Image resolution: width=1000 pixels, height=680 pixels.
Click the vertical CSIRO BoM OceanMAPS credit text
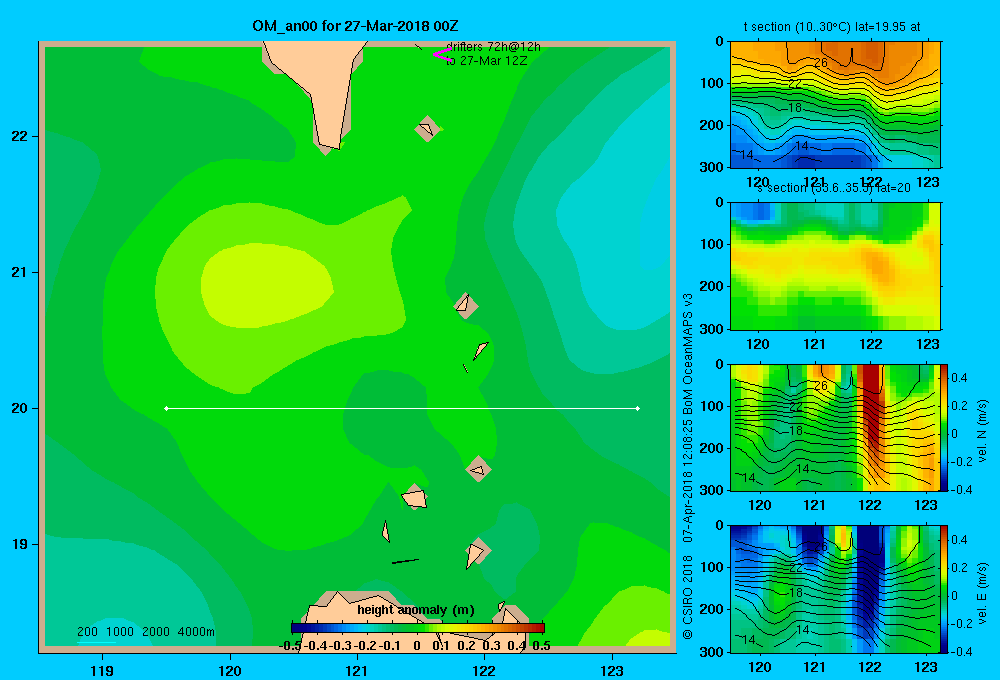pos(688,466)
